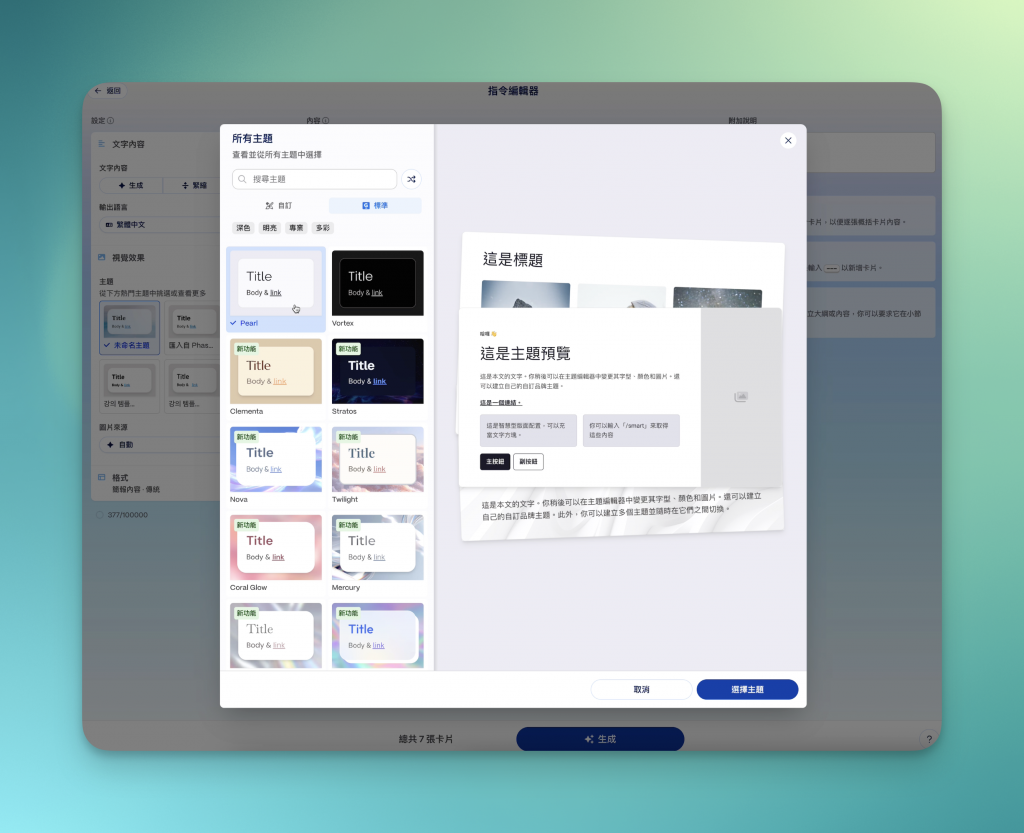Viewport: 1024px width, 833px height.
Task: Click the search magnifier icon in theme search
Action: (x=242, y=179)
